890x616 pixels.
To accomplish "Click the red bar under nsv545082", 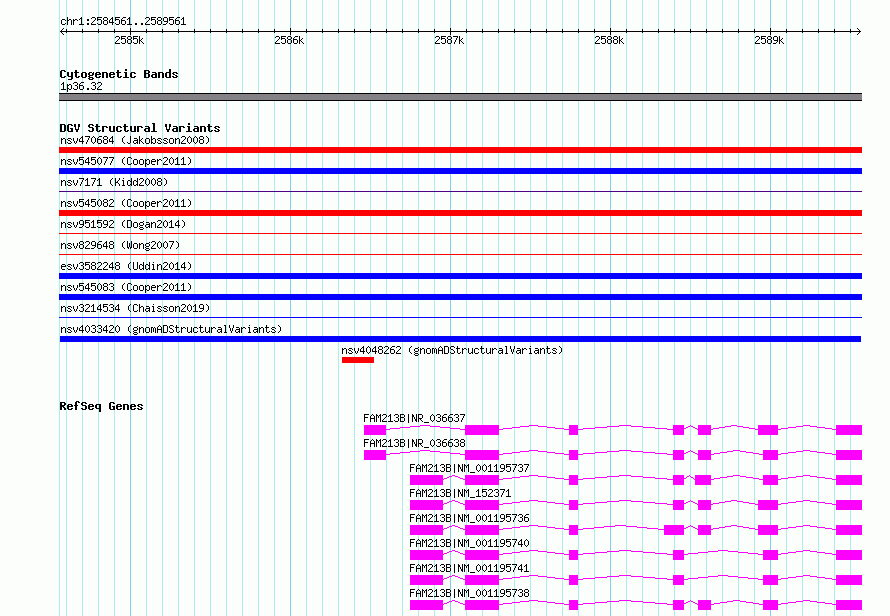I will pos(460,213).
